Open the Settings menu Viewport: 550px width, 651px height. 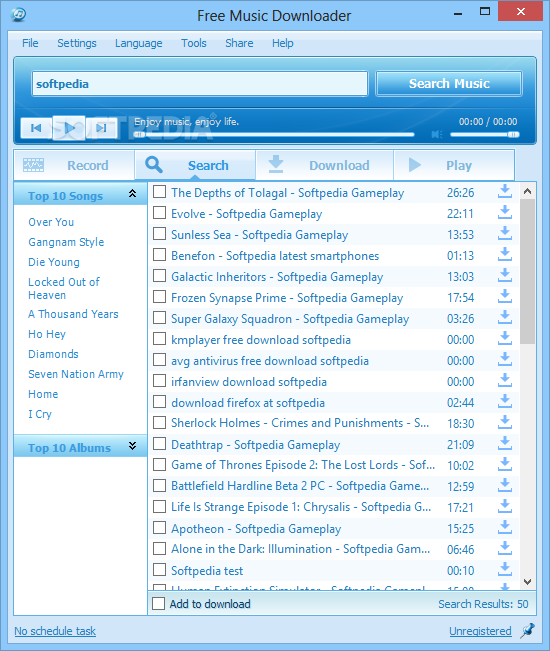(77, 43)
